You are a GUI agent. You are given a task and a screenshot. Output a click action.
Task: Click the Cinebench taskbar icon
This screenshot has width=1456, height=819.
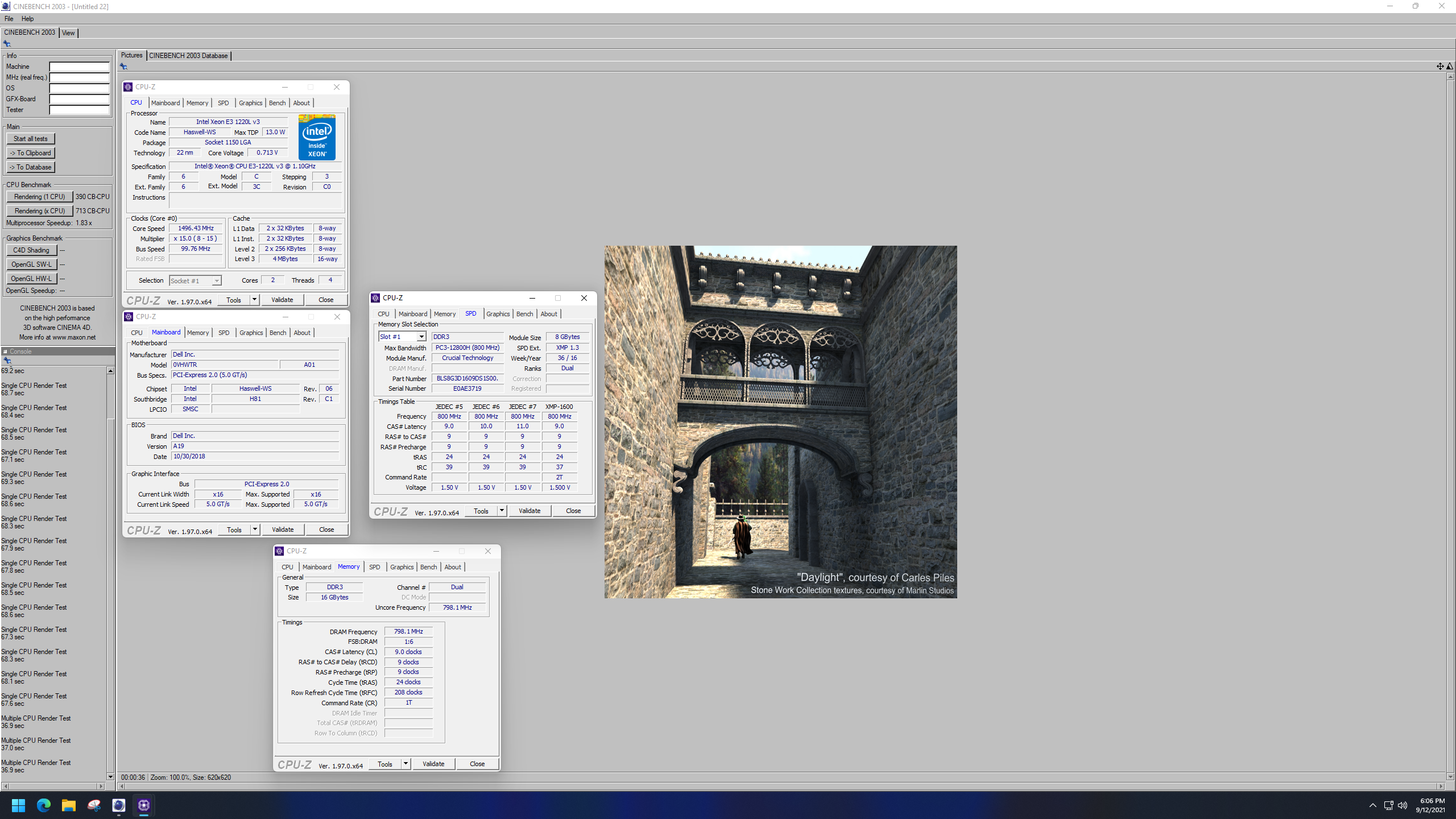pos(119,805)
